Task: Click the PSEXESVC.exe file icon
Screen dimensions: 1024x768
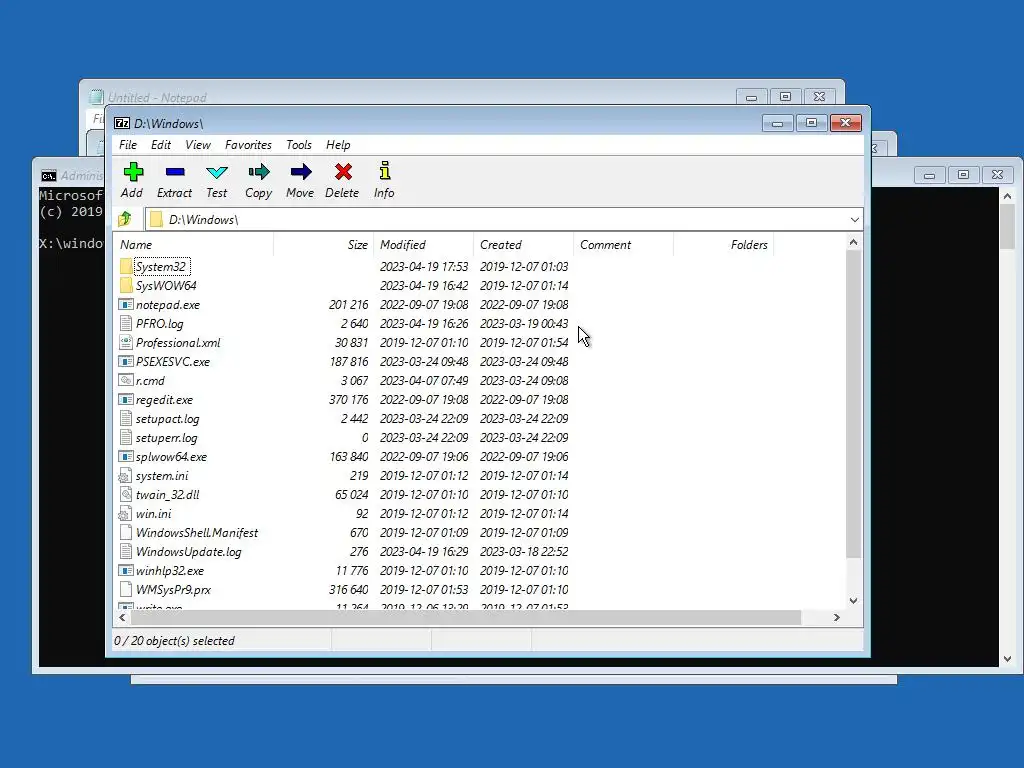Action: (126, 361)
